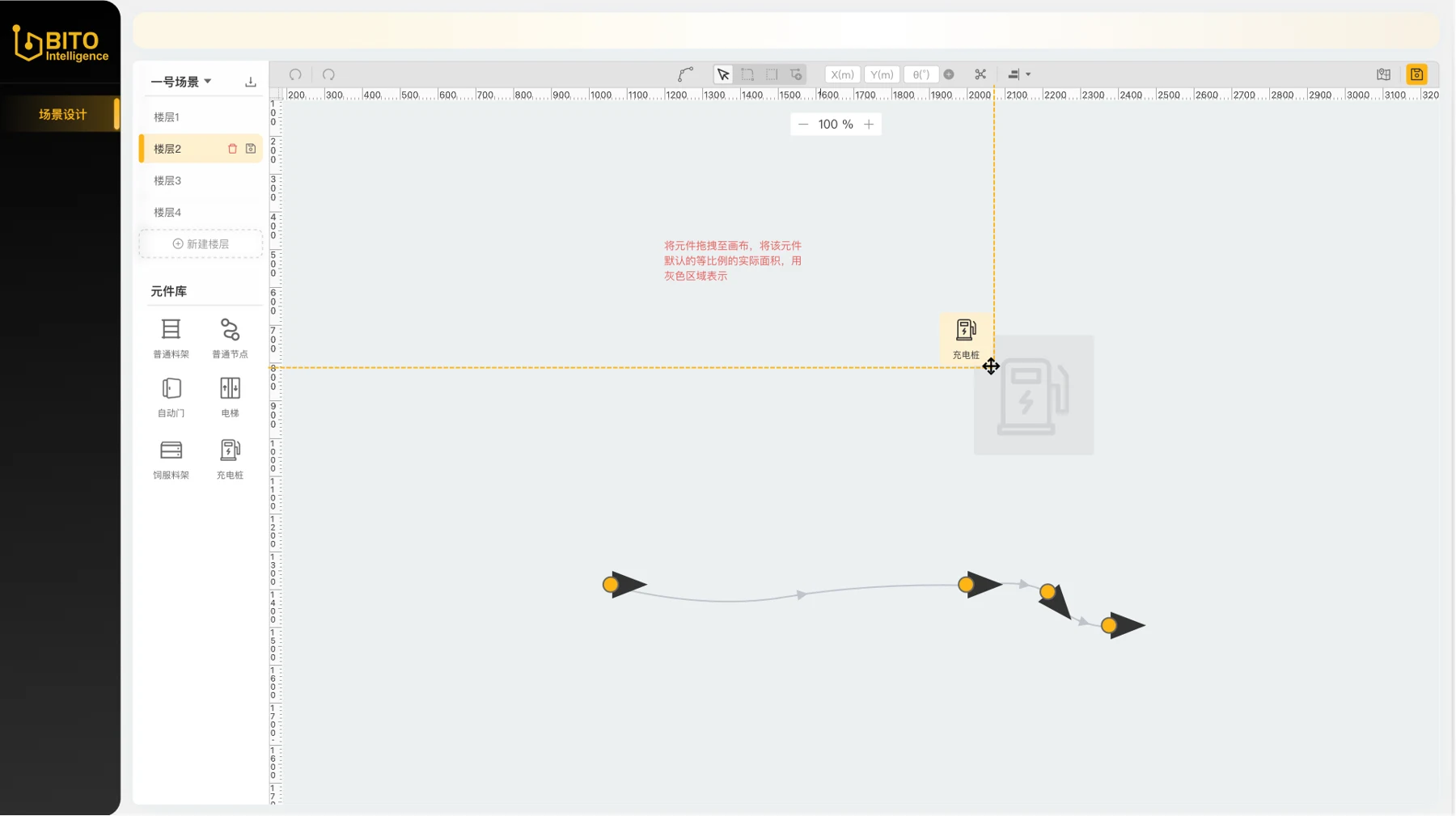This screenshot has width=1456, height=816.
Task: Click the gray charging station placeholder on canvas
Action: 1034,395
